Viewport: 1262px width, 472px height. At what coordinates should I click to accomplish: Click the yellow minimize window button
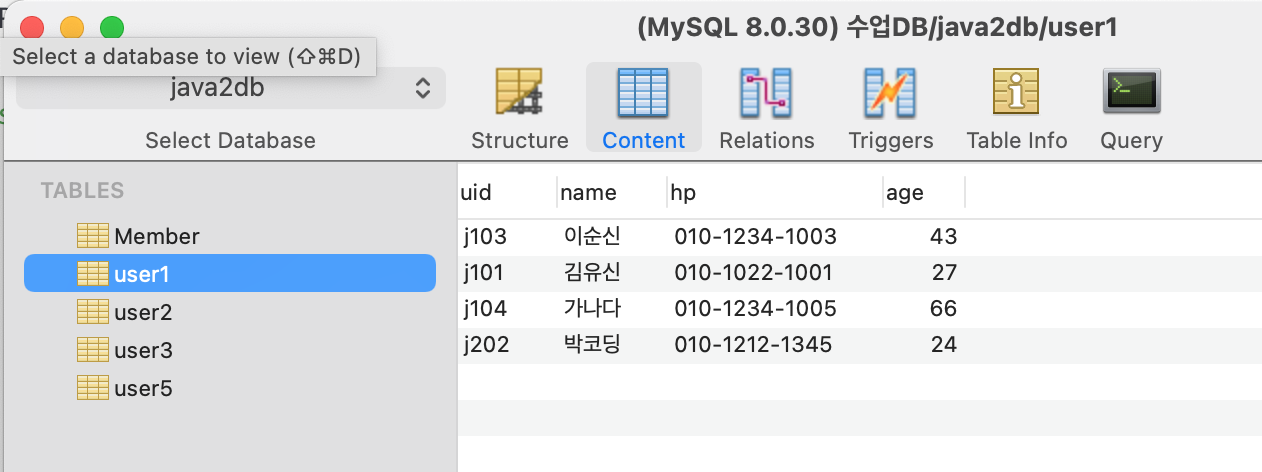coord(72,28)
